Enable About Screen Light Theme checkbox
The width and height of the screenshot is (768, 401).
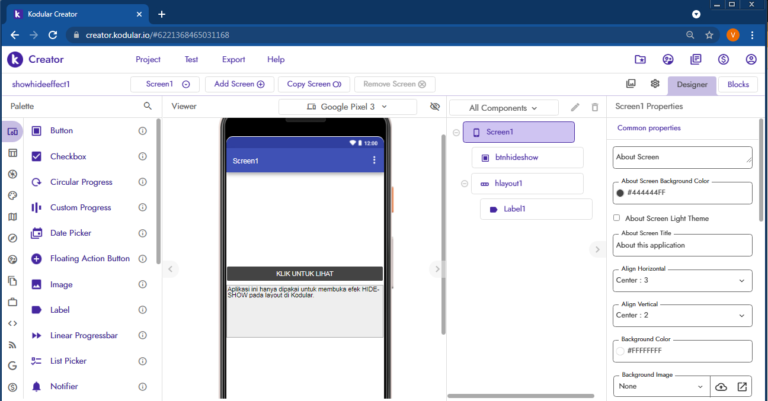[x=617, y=218]
